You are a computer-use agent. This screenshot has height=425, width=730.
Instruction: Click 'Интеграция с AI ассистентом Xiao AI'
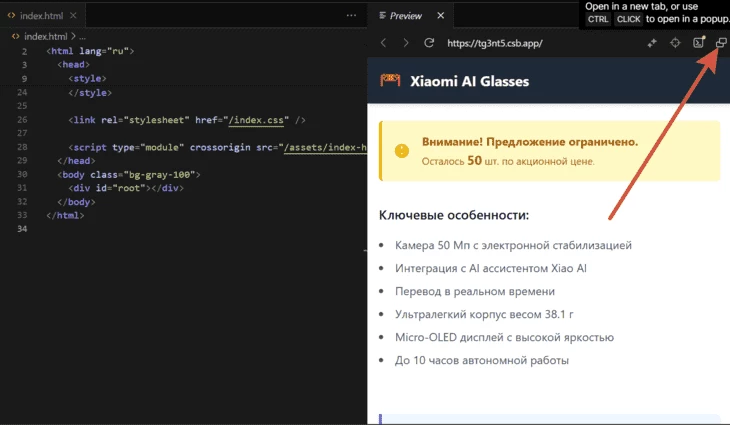[x=491, y=268]
